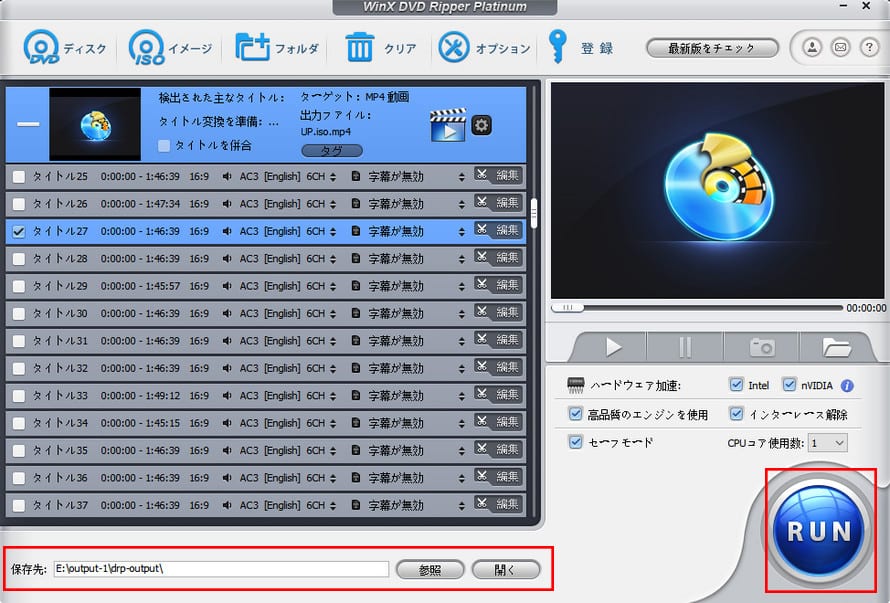The height and width of the screenshot is (603, 890).
Task: Turn off セーフモード safe mode
Action: coord(575,441)
